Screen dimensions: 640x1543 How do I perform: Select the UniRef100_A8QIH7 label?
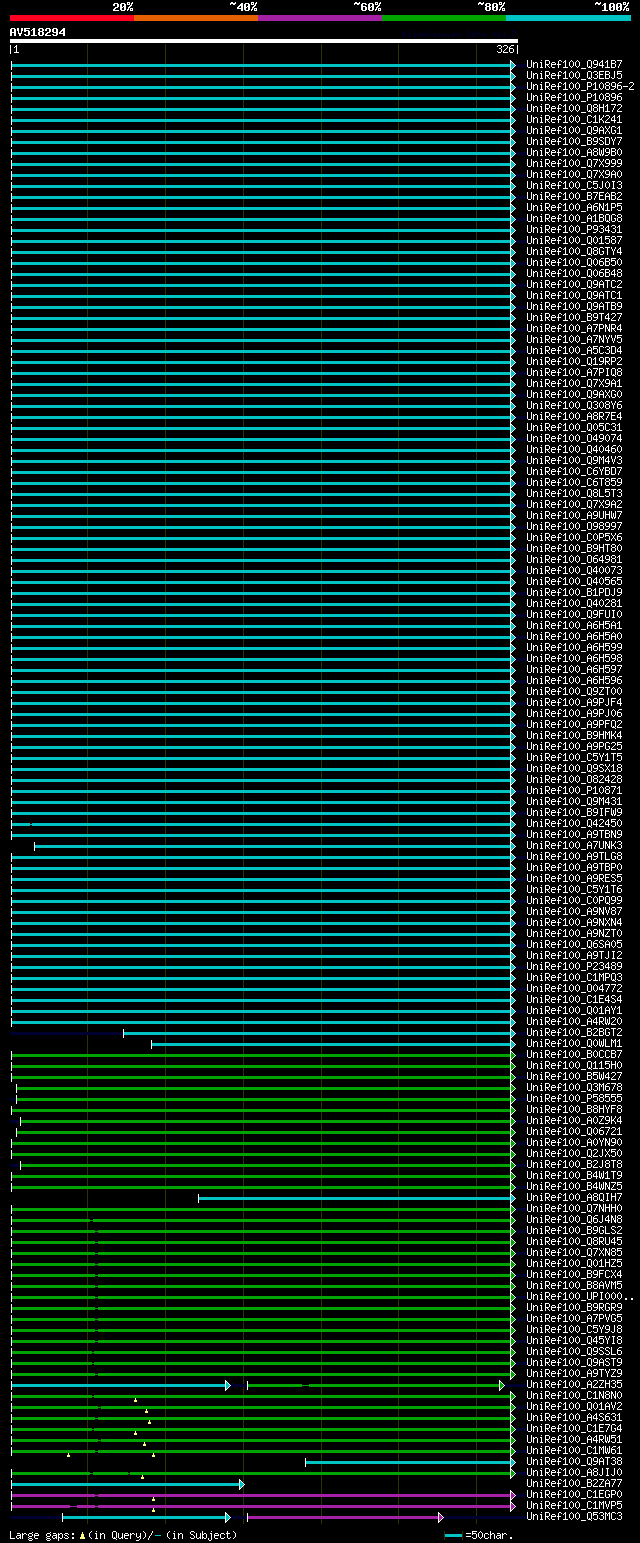click(574, 1197)
